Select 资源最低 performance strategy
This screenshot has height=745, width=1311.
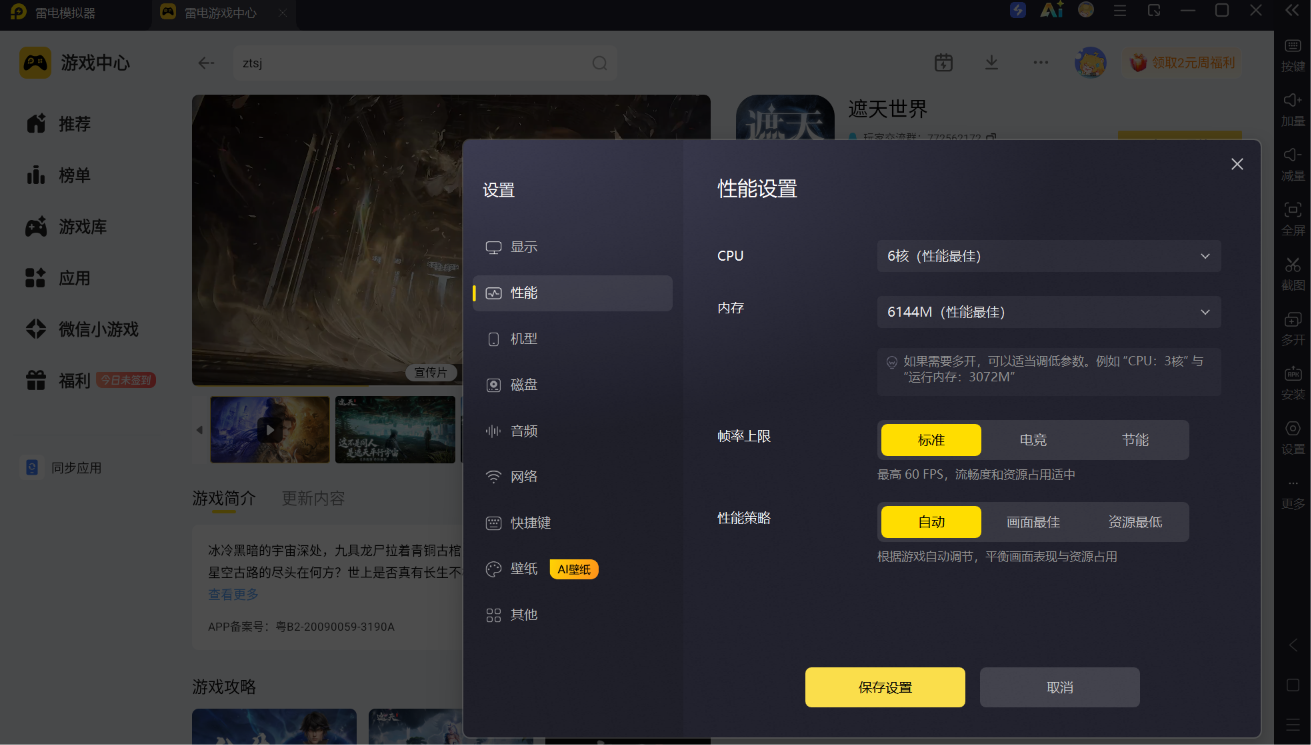pyautogui.click(x=1135, y=522)
